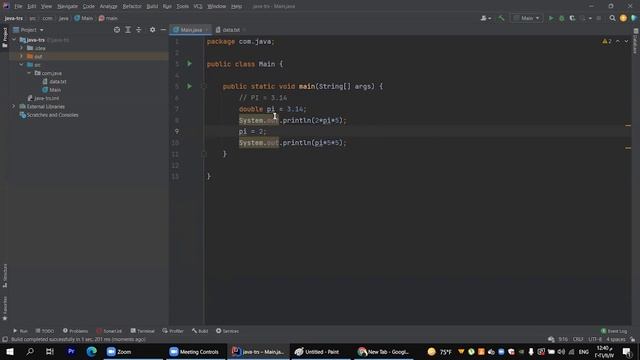Switch to the Main.java editor tab
This screenshot has height=360, width=640.
(x=190, y=30)
